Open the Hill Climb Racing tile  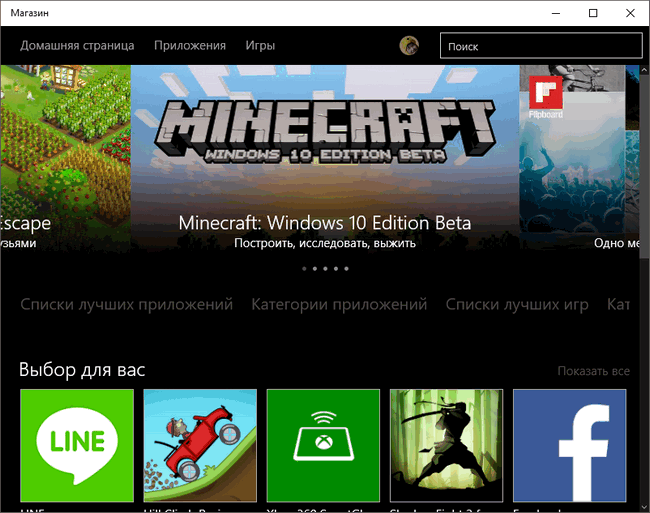click(x=200, y=445)
